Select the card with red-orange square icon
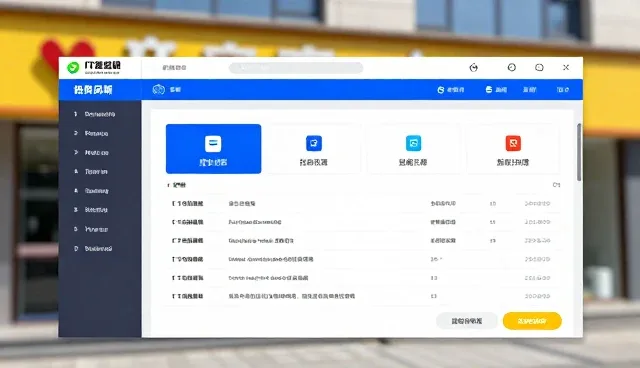Image resolution: width=640 pixels, height=368 pixels. click(x=513, y=149)
